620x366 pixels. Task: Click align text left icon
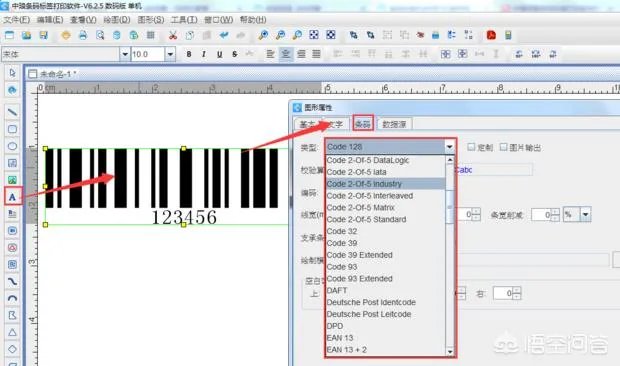(x=270, y=54)
